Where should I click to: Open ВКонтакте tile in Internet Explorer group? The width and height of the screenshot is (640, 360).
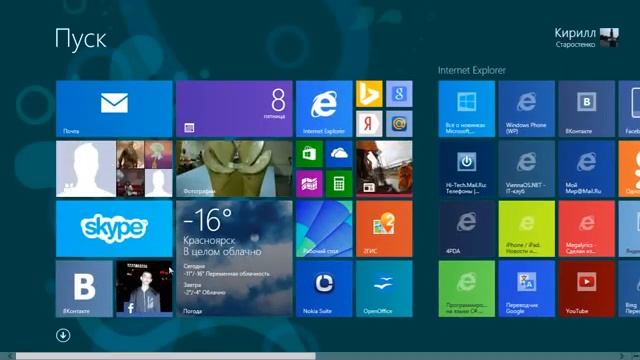pyautogui.click(x=587, y=109)
